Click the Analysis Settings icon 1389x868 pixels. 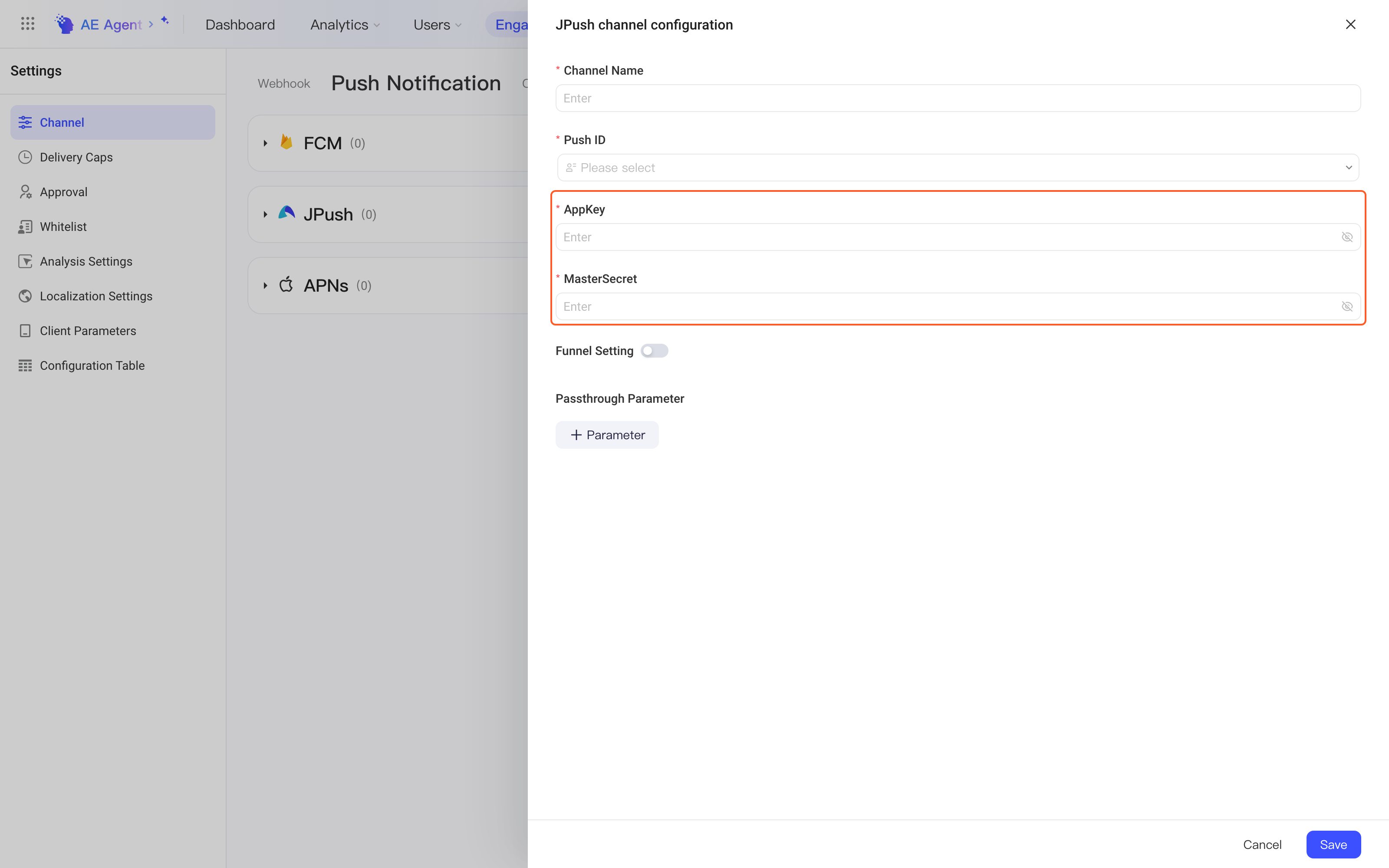click(25, 261)
